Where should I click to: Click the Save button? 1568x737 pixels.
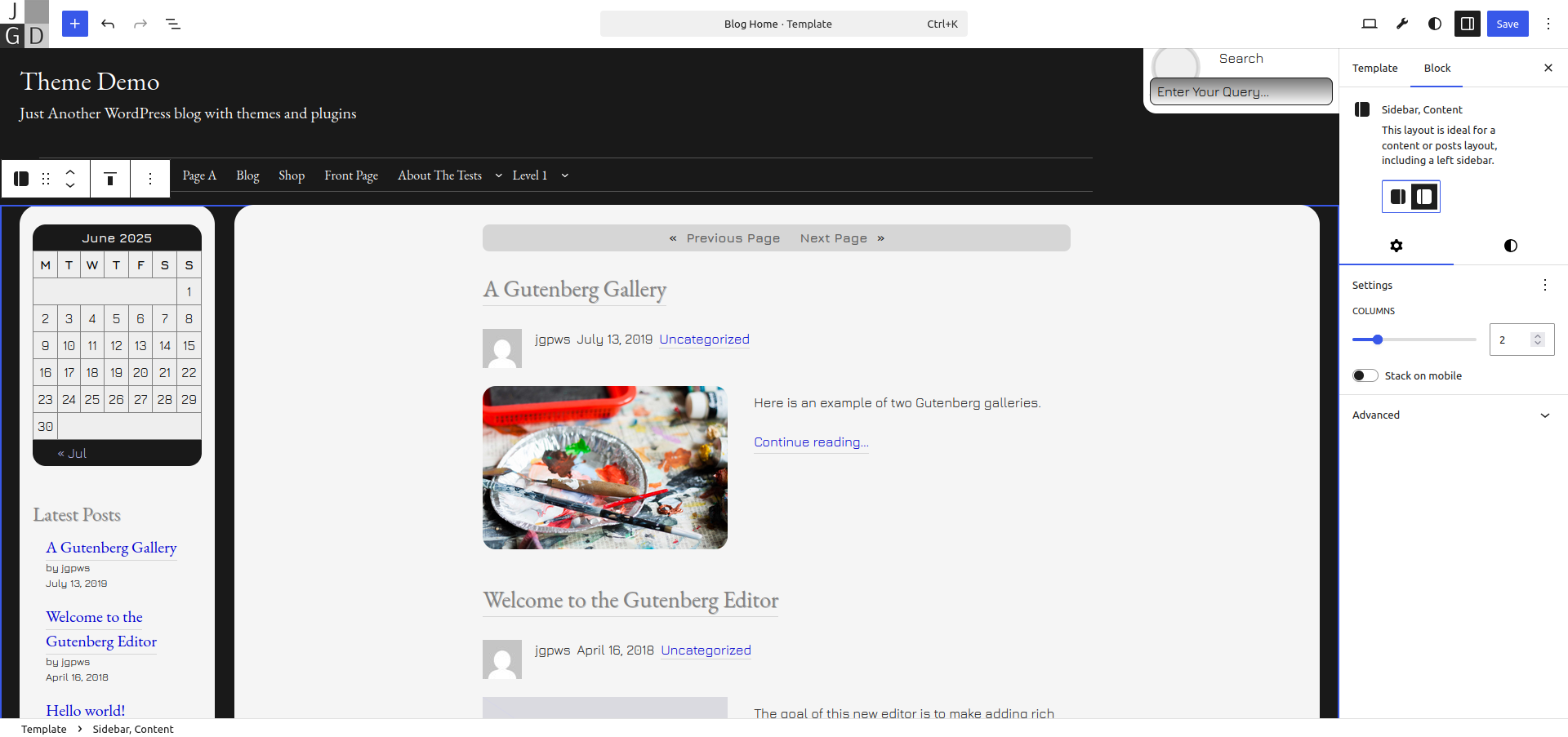[1508, 24]
